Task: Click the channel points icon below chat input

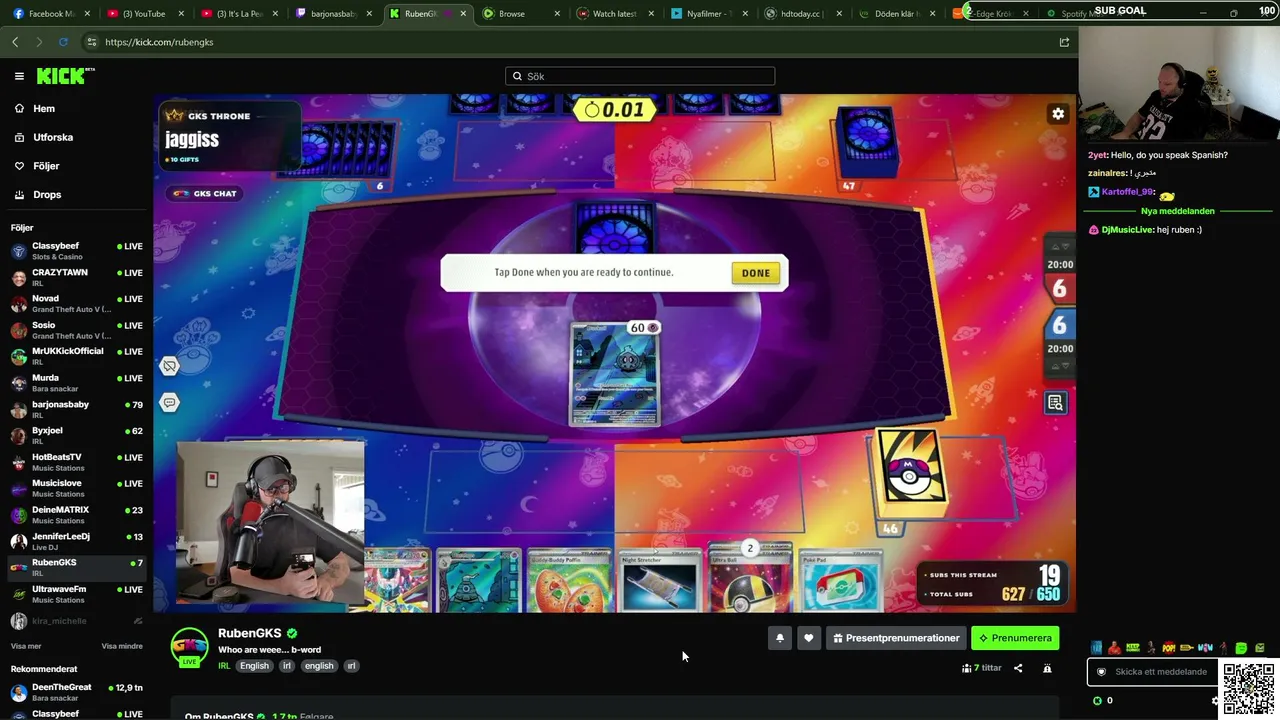Action: point(1097,700)
